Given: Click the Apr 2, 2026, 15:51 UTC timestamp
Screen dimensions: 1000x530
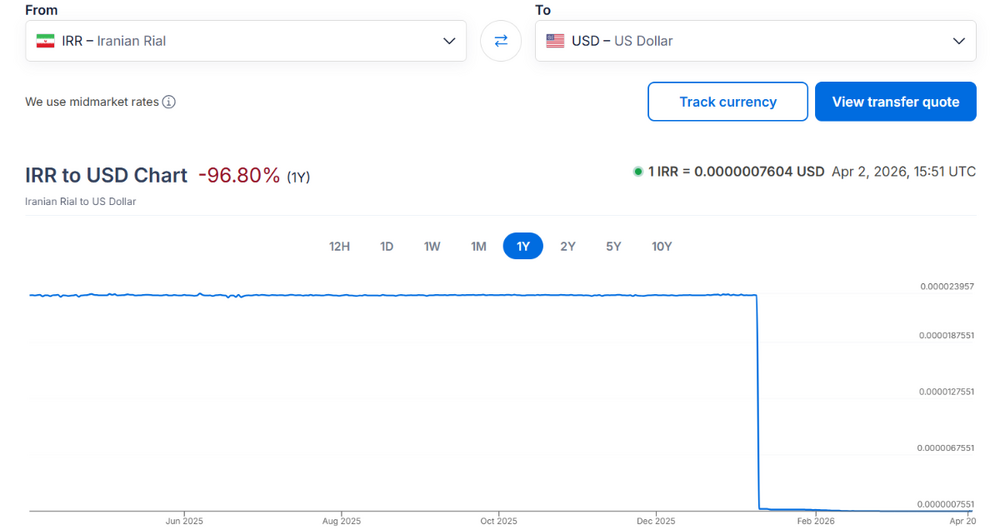Looking at the screenshot, I should tap(904, 172).
